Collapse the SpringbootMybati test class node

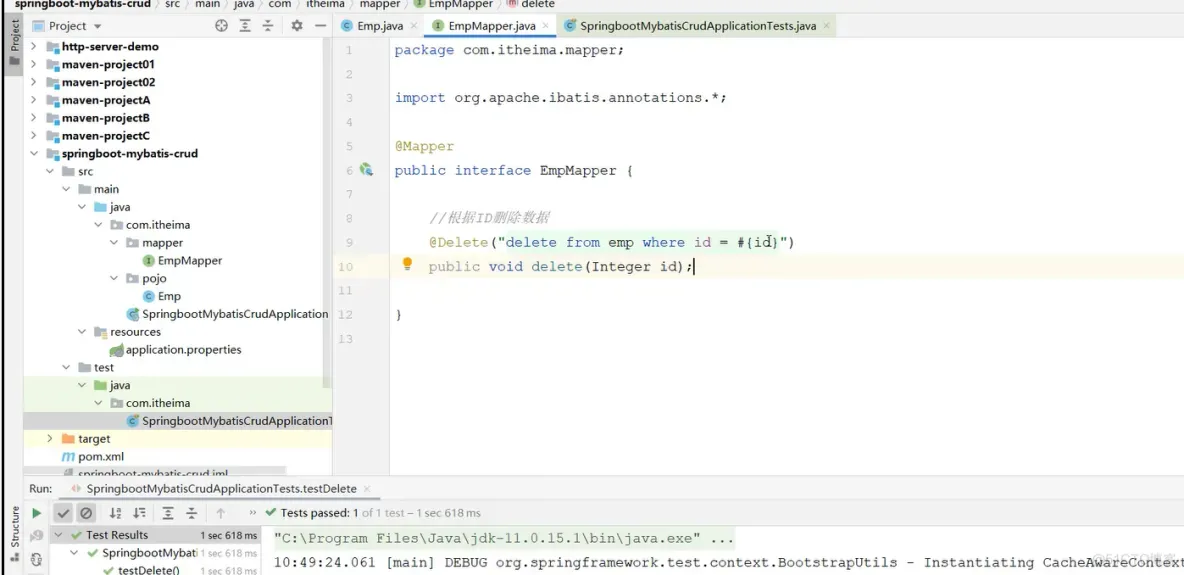tap(75, 553)
